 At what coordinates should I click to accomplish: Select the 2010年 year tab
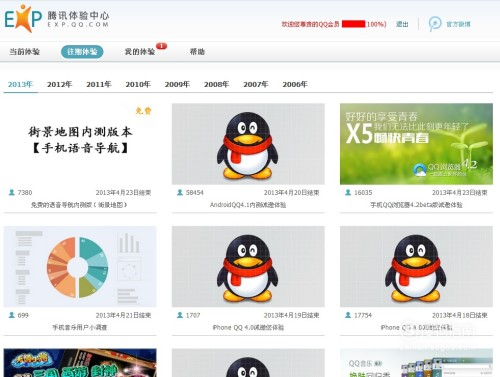[x=138, y=84]
